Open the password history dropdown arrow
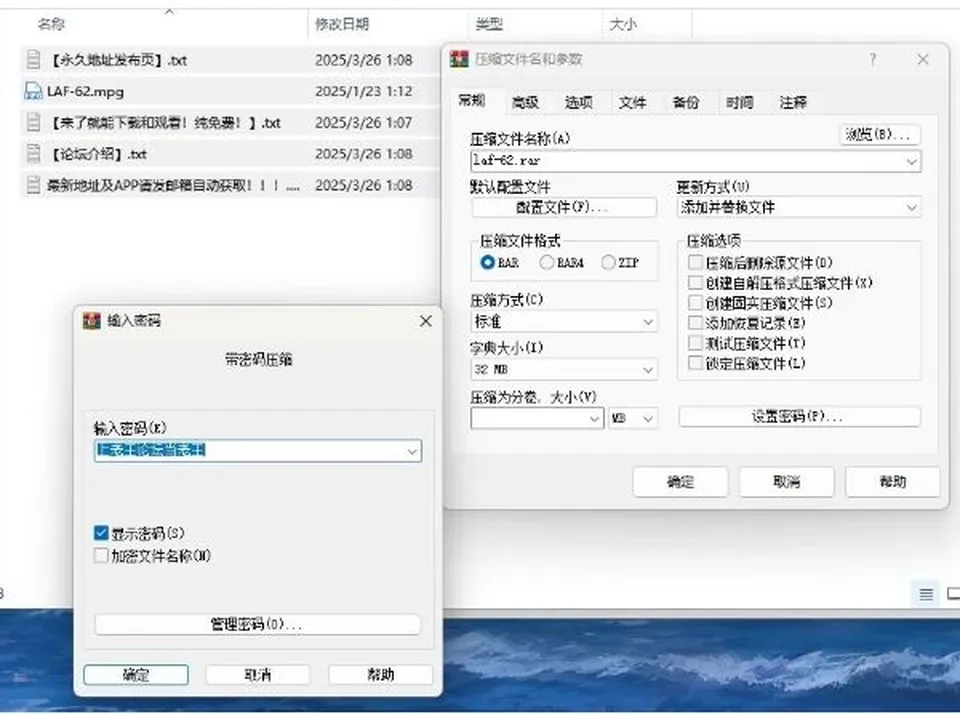This screenshot has height=714, width=960. point(412,451)
